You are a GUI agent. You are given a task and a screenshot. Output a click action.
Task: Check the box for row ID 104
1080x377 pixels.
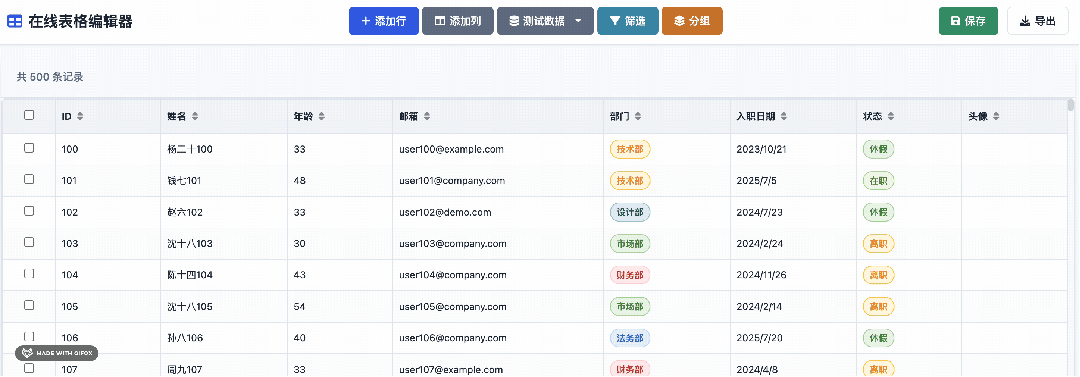pyautogui.click(x=29, y=274)
